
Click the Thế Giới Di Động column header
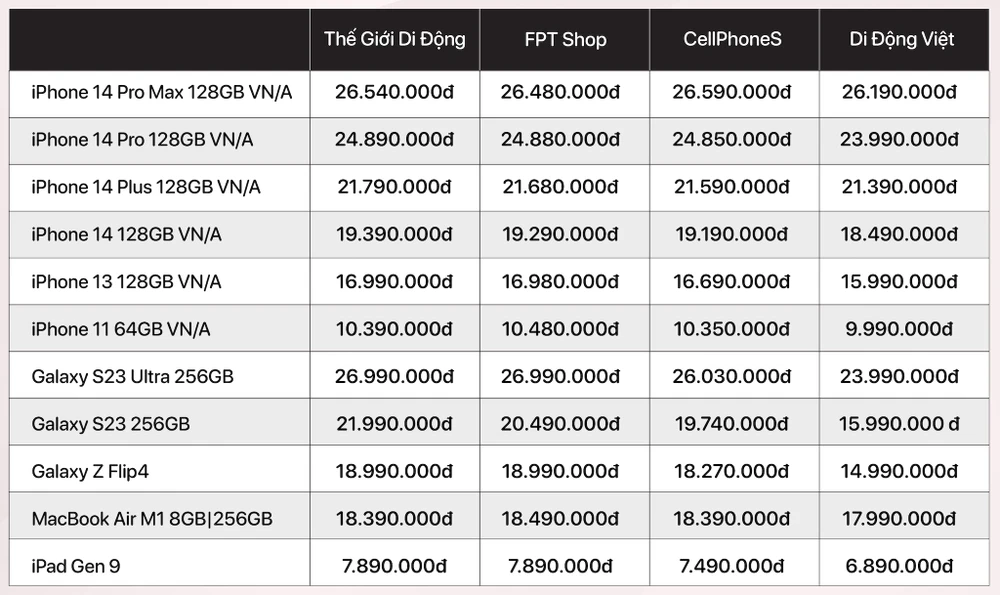[394, 40]
